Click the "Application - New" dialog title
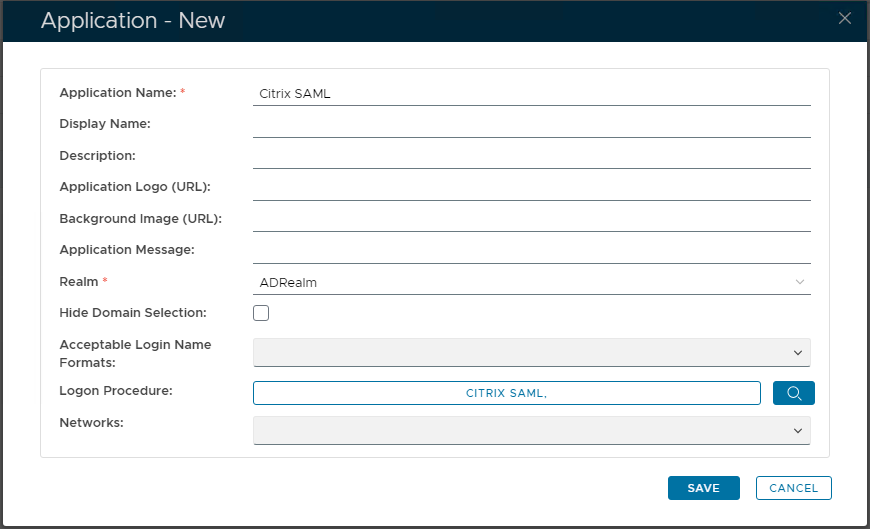The width and height of the screenshot is (870, 529). (133, 21)
